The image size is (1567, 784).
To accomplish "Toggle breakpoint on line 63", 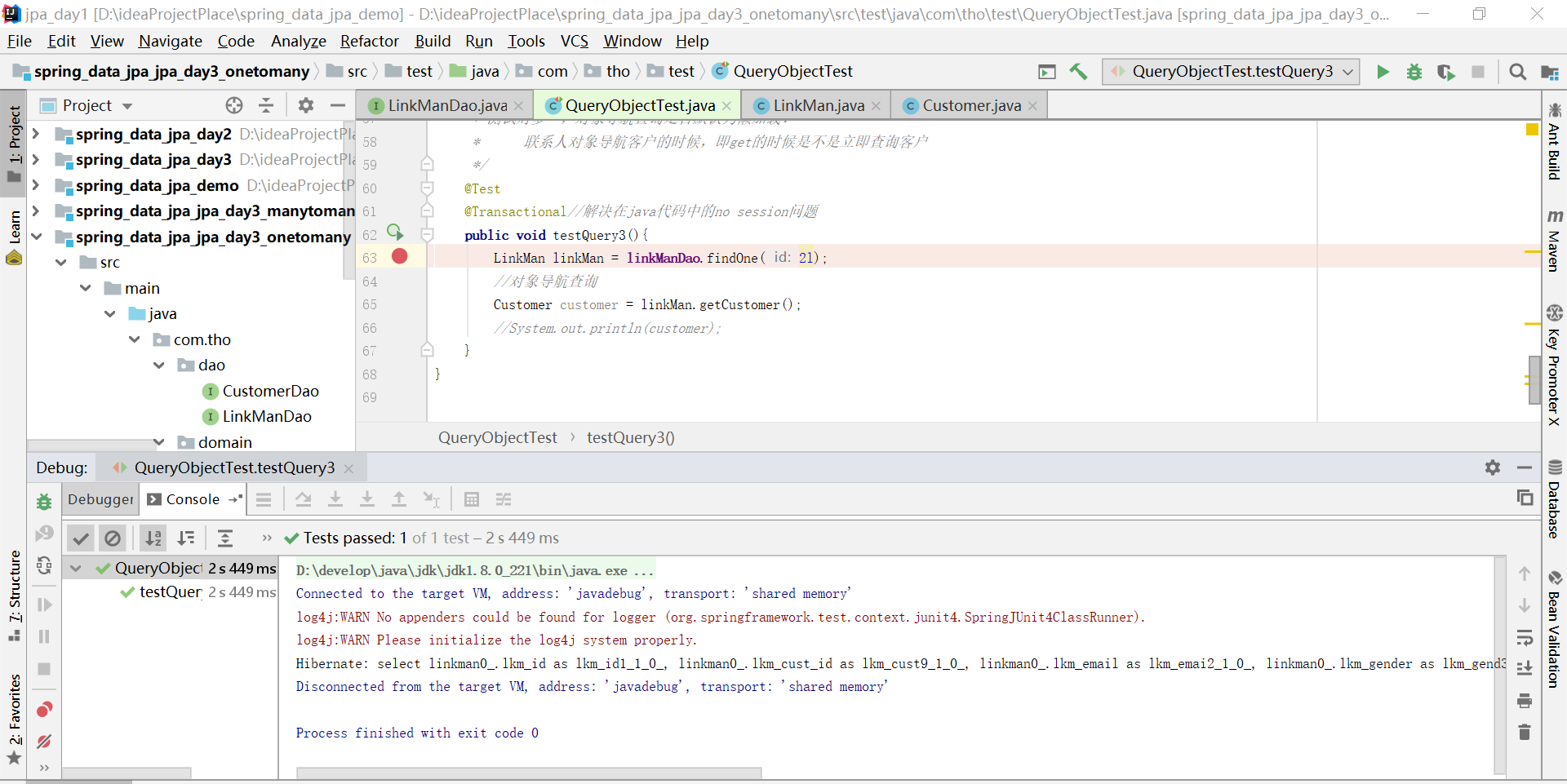I will pos(399,256).
